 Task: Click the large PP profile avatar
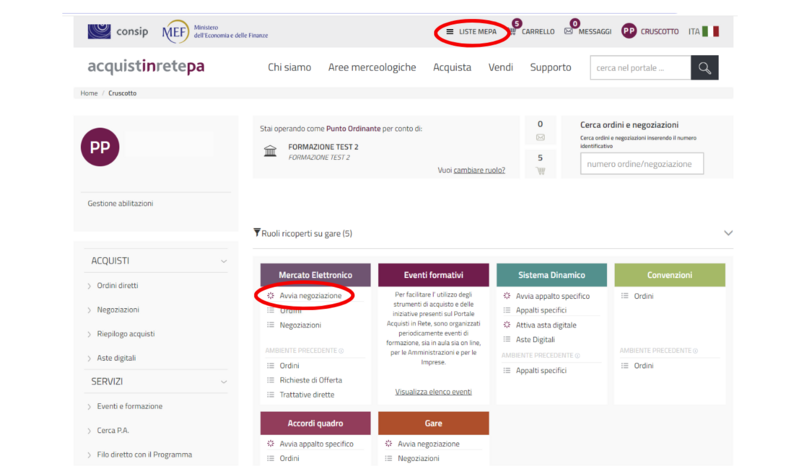[100, 146]
